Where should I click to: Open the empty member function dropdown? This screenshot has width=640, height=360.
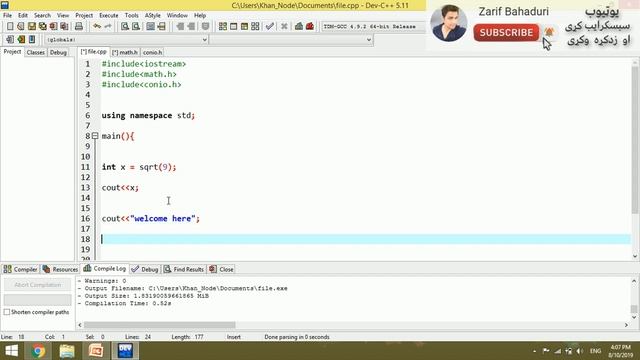pos(291,40)
